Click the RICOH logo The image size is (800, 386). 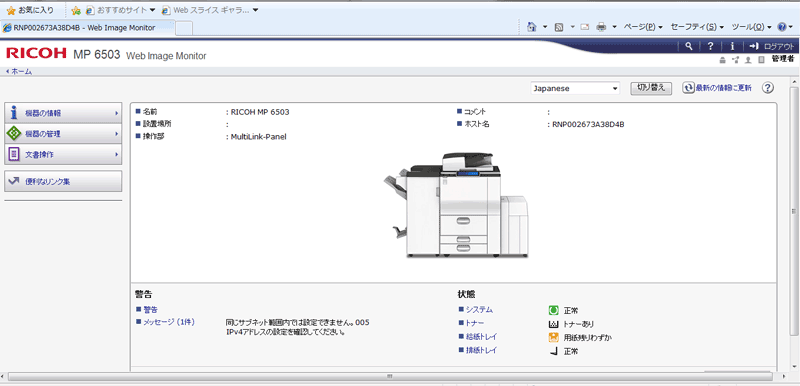click(x=36, y=53)
